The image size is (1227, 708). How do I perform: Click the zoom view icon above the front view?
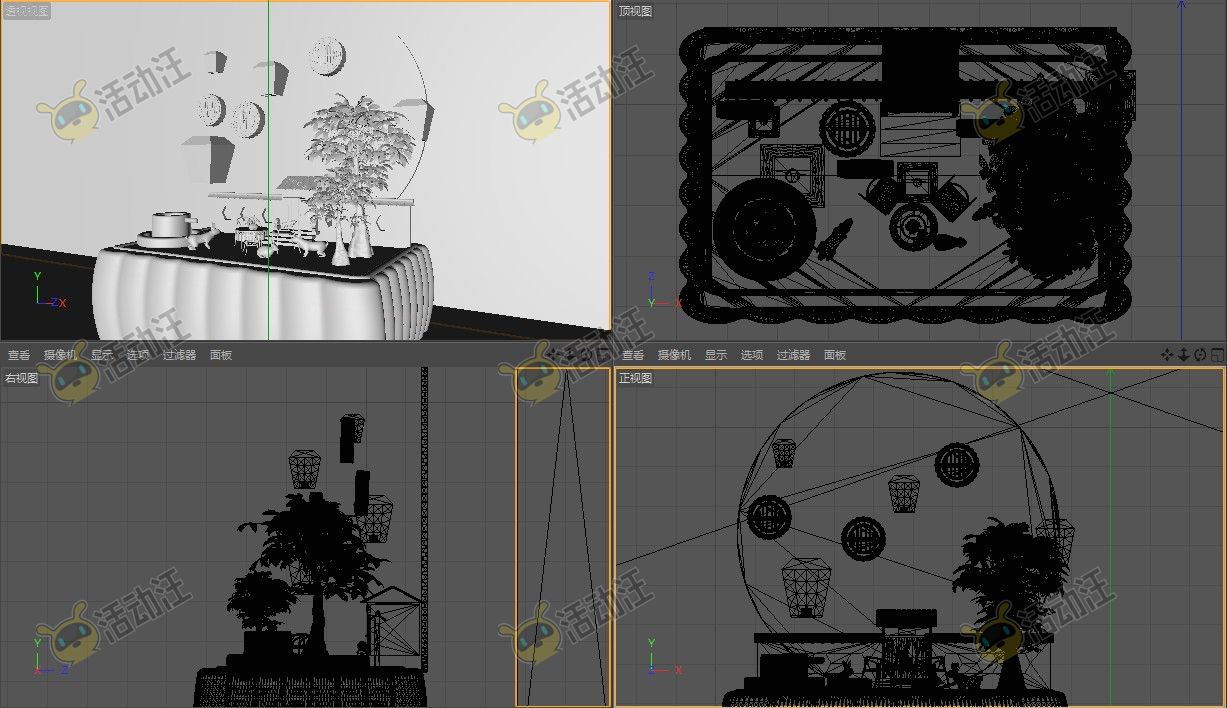tap(1184, 355)
